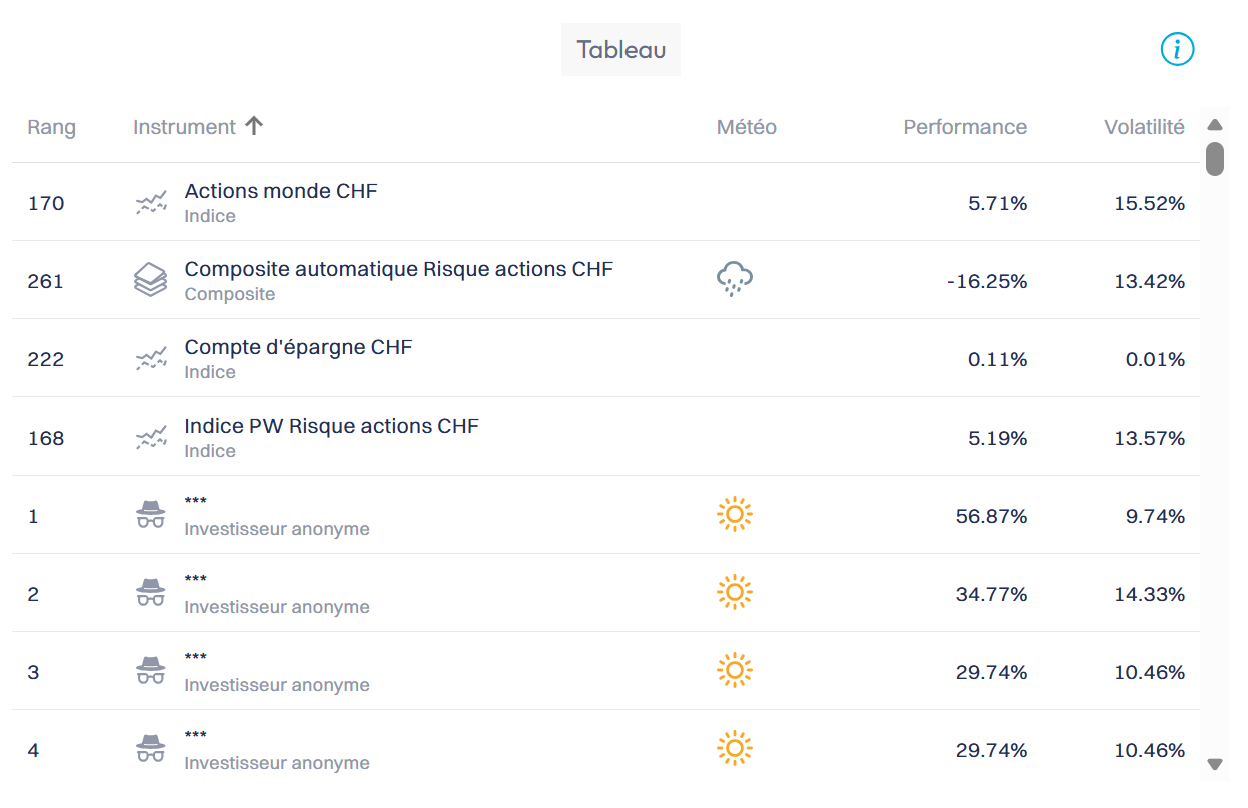Image resolution: width=1248 pixels, height=808 pixels.
Task: Click the info icon beside Tableau
Action: (x=1177, y=49)
